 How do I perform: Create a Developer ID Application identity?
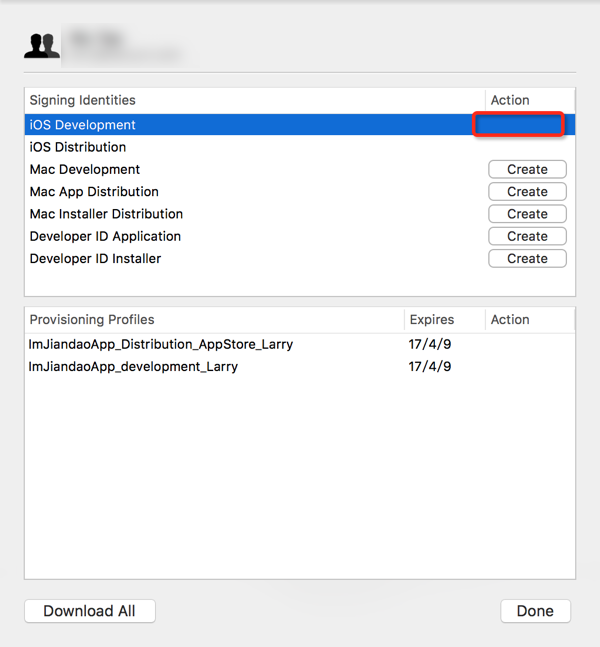pos(527,236)
